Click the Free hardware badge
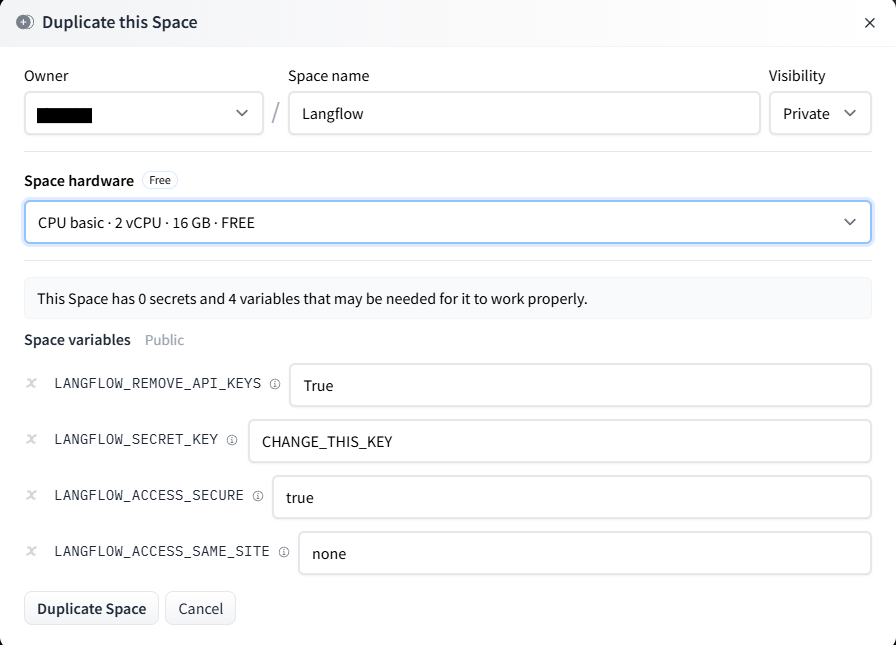Viewport: 896px width, 645px height. point(160,180)
